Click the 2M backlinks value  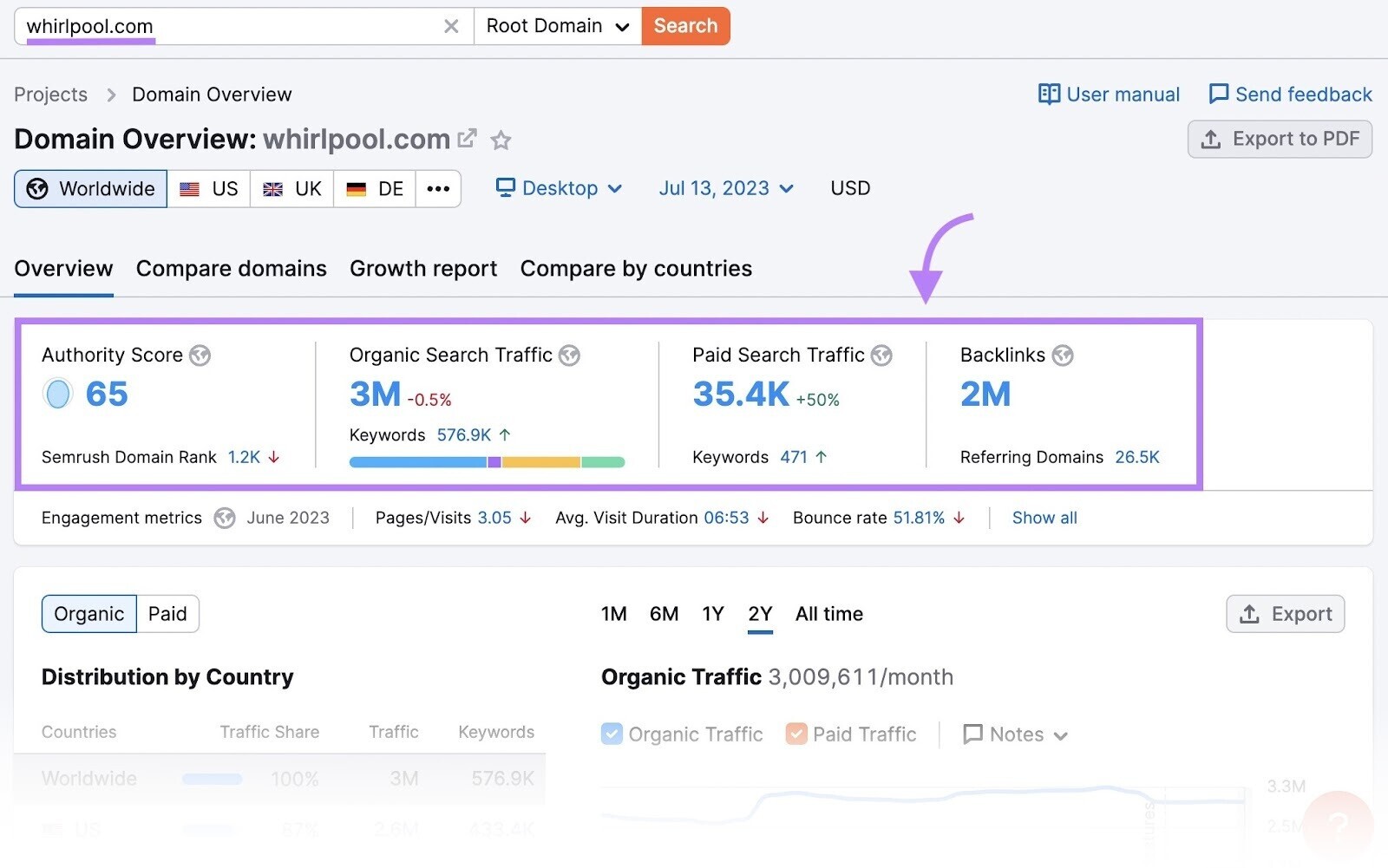pos(985,395)
